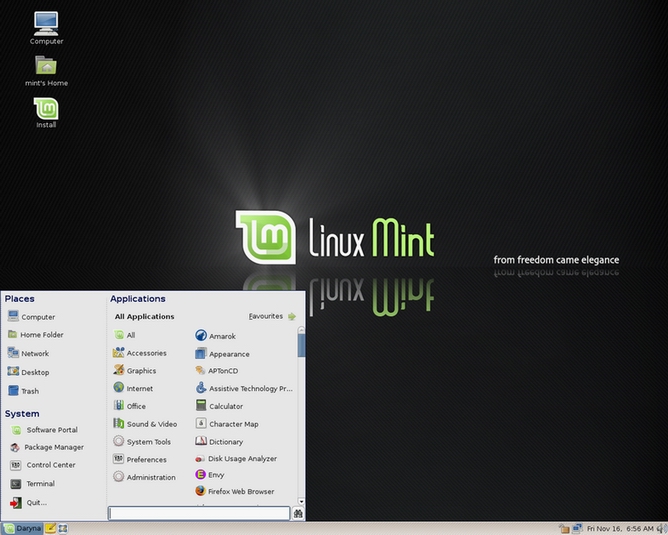Click the Daryna menu button in panel
The height and width of the screenshot is (535, 668).
(23, 528)
